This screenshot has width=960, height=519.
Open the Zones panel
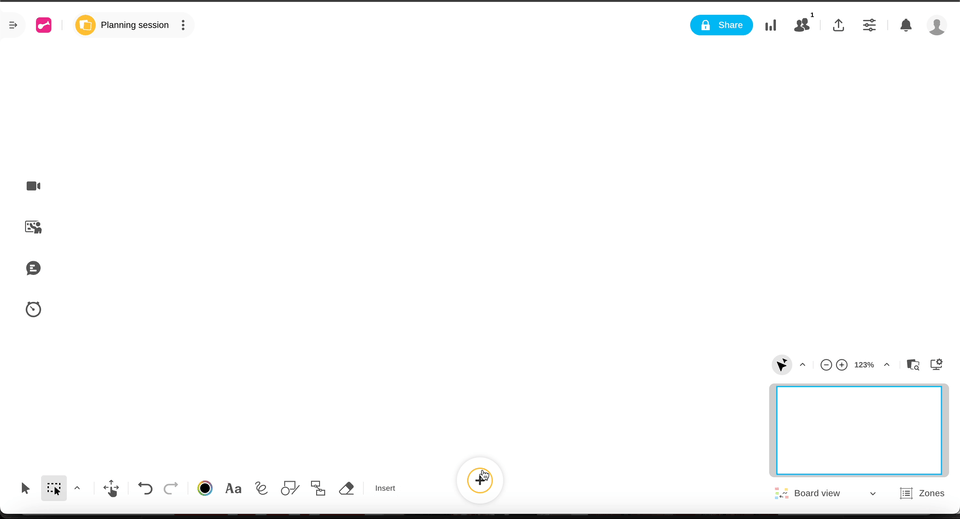[x=922, y=493]
